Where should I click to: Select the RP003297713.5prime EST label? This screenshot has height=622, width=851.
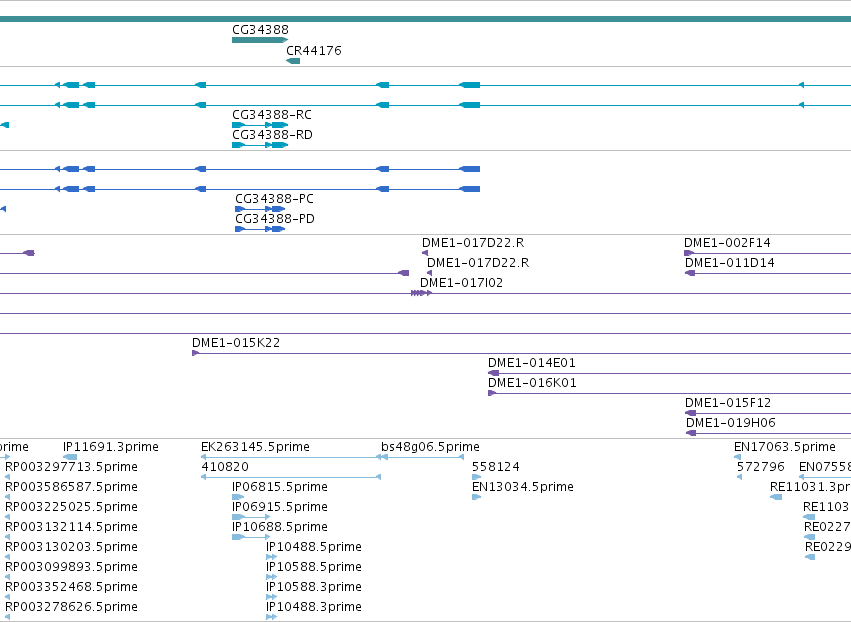72,467
